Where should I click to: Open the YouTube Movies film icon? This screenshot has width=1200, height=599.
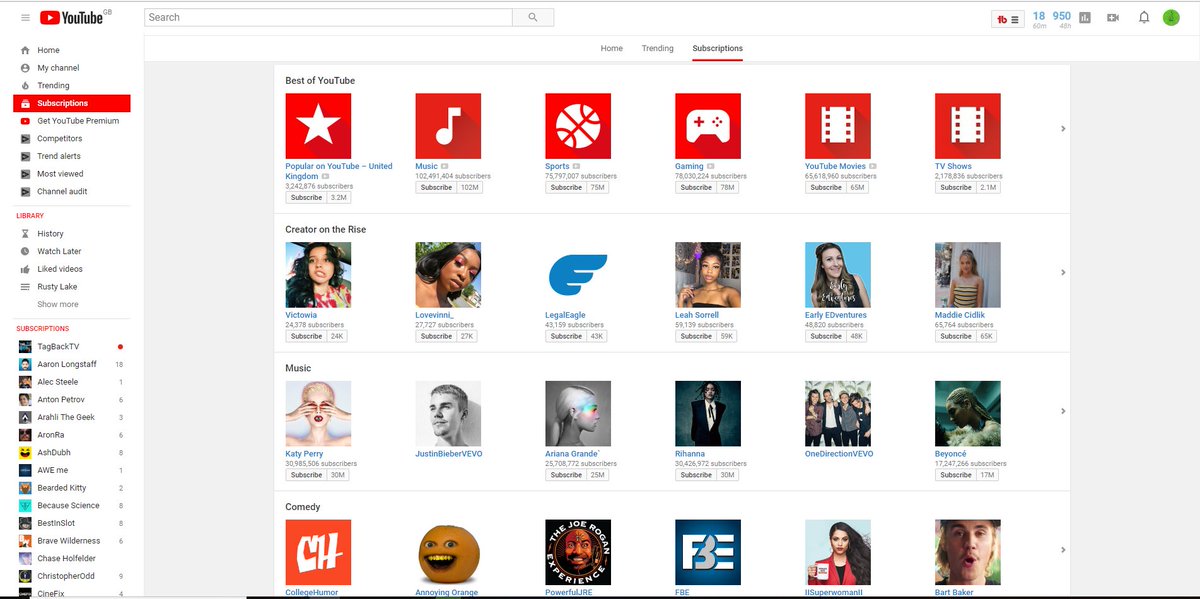(x=838, y=126)
